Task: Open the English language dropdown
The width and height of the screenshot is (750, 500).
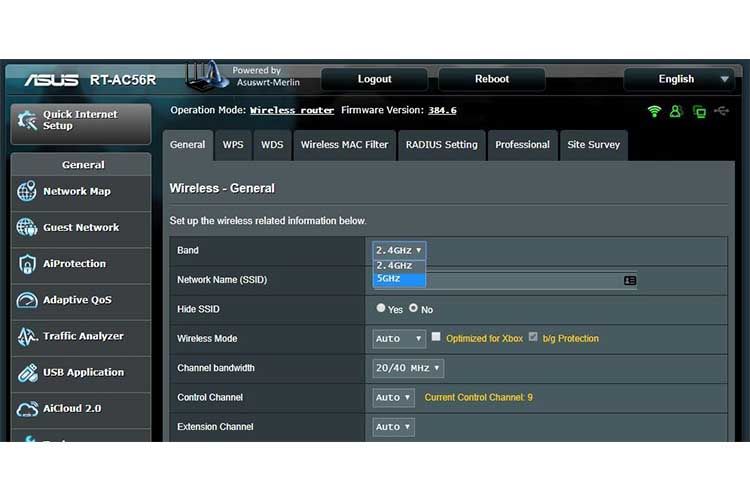Action: pyautogui.click(x=679, y=79)
